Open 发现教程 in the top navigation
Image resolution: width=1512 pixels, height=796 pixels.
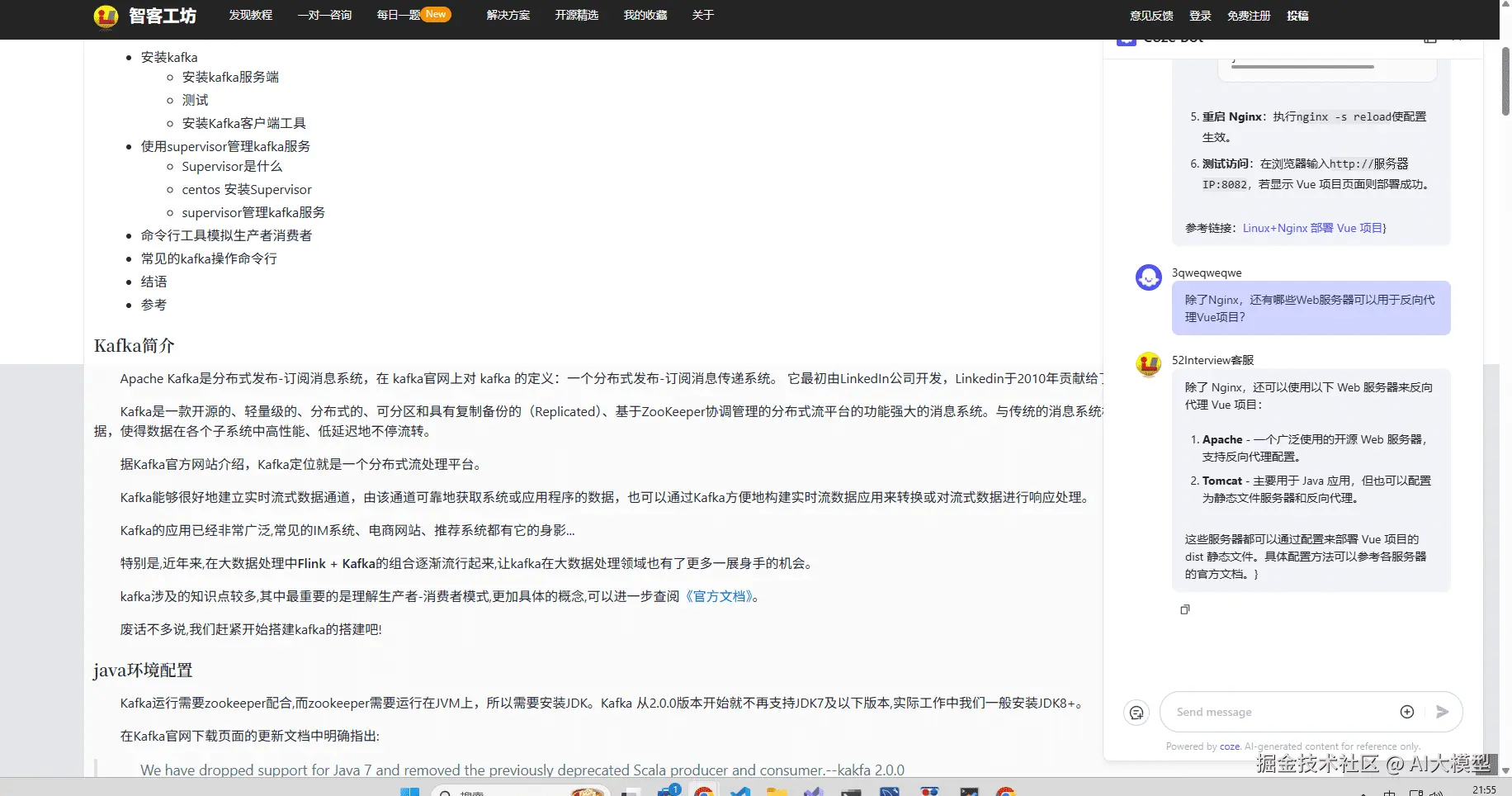251,16
